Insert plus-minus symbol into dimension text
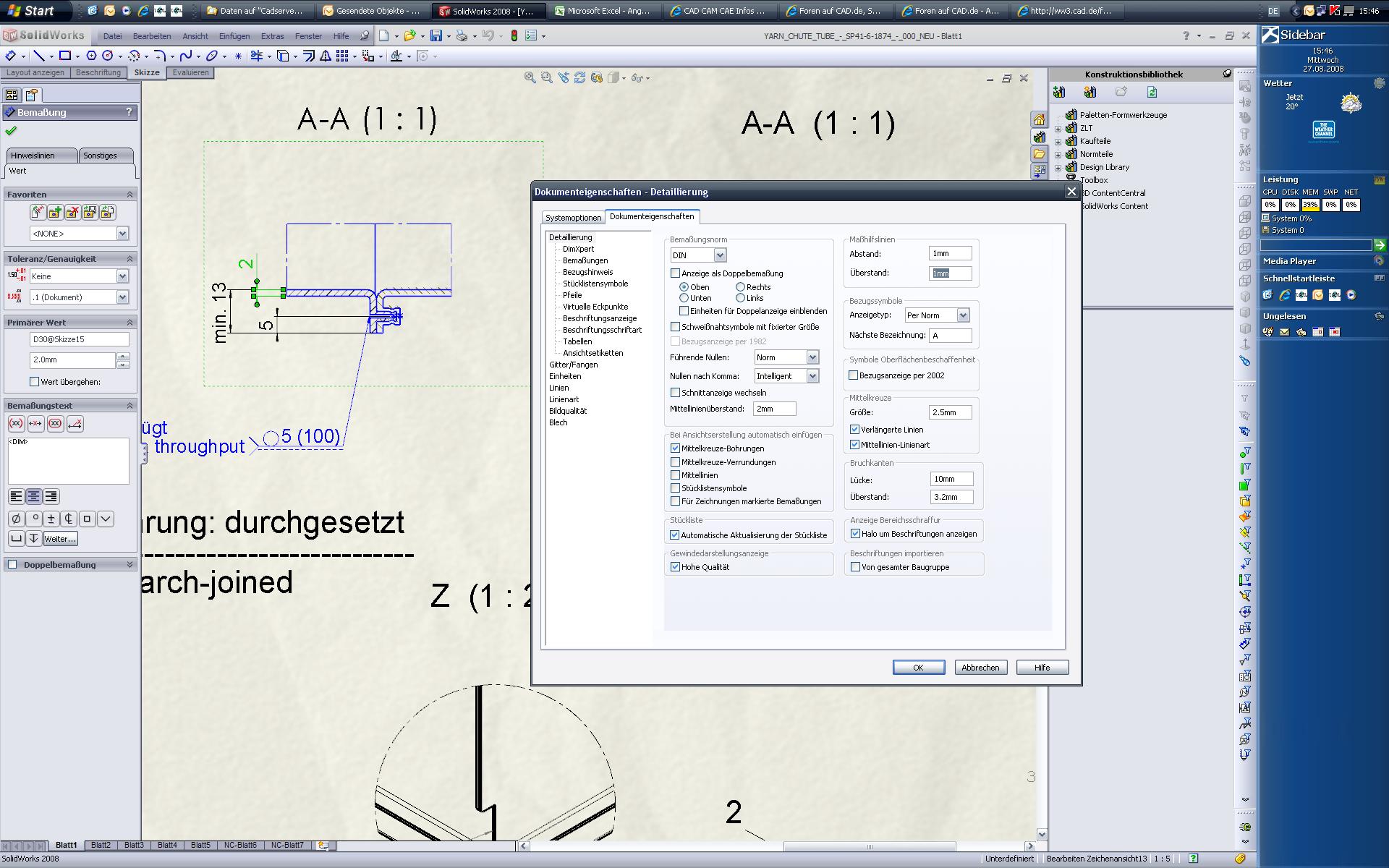The image size is (1389, 868). coord(51,519)
